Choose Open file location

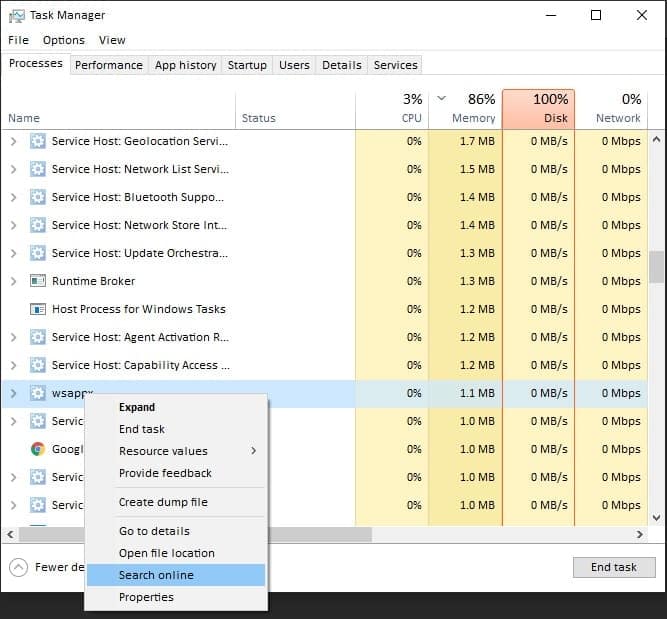(176, 553)
